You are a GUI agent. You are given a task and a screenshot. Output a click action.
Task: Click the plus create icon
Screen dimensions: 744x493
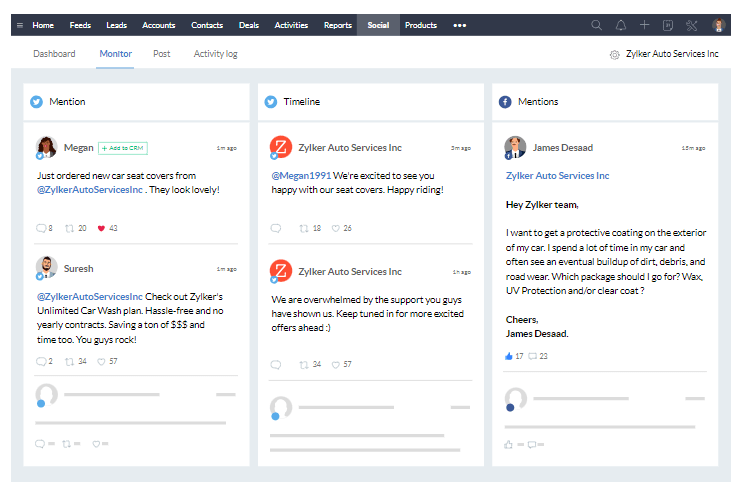[x=644, y=25]
